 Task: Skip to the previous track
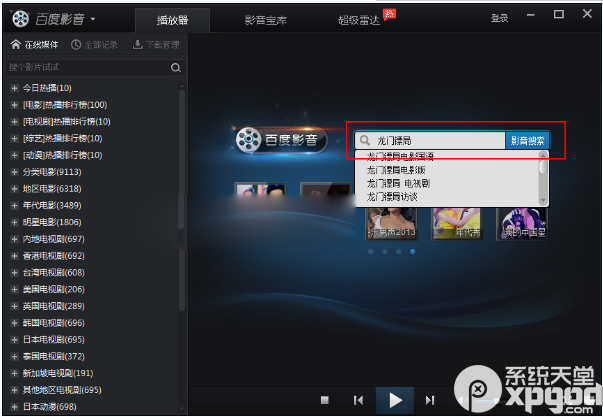point(358,400)
